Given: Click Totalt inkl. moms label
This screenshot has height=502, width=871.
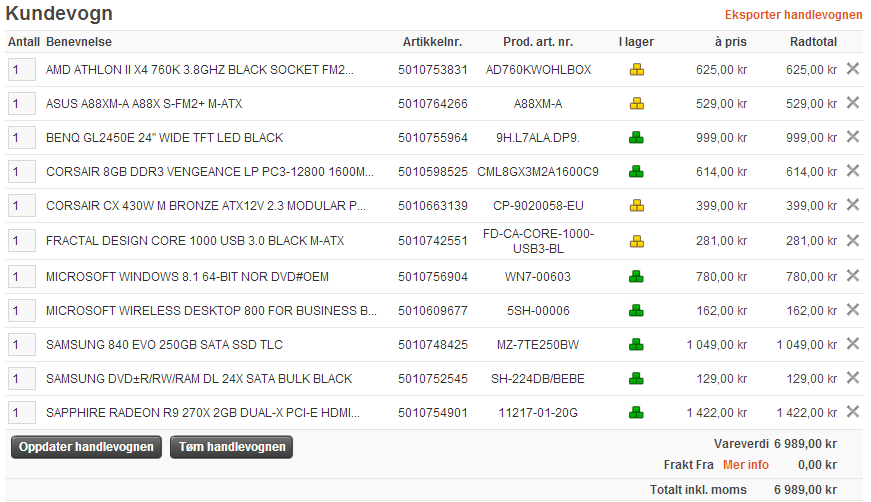Looking at the screenshot, I should [x=698, y=490].
